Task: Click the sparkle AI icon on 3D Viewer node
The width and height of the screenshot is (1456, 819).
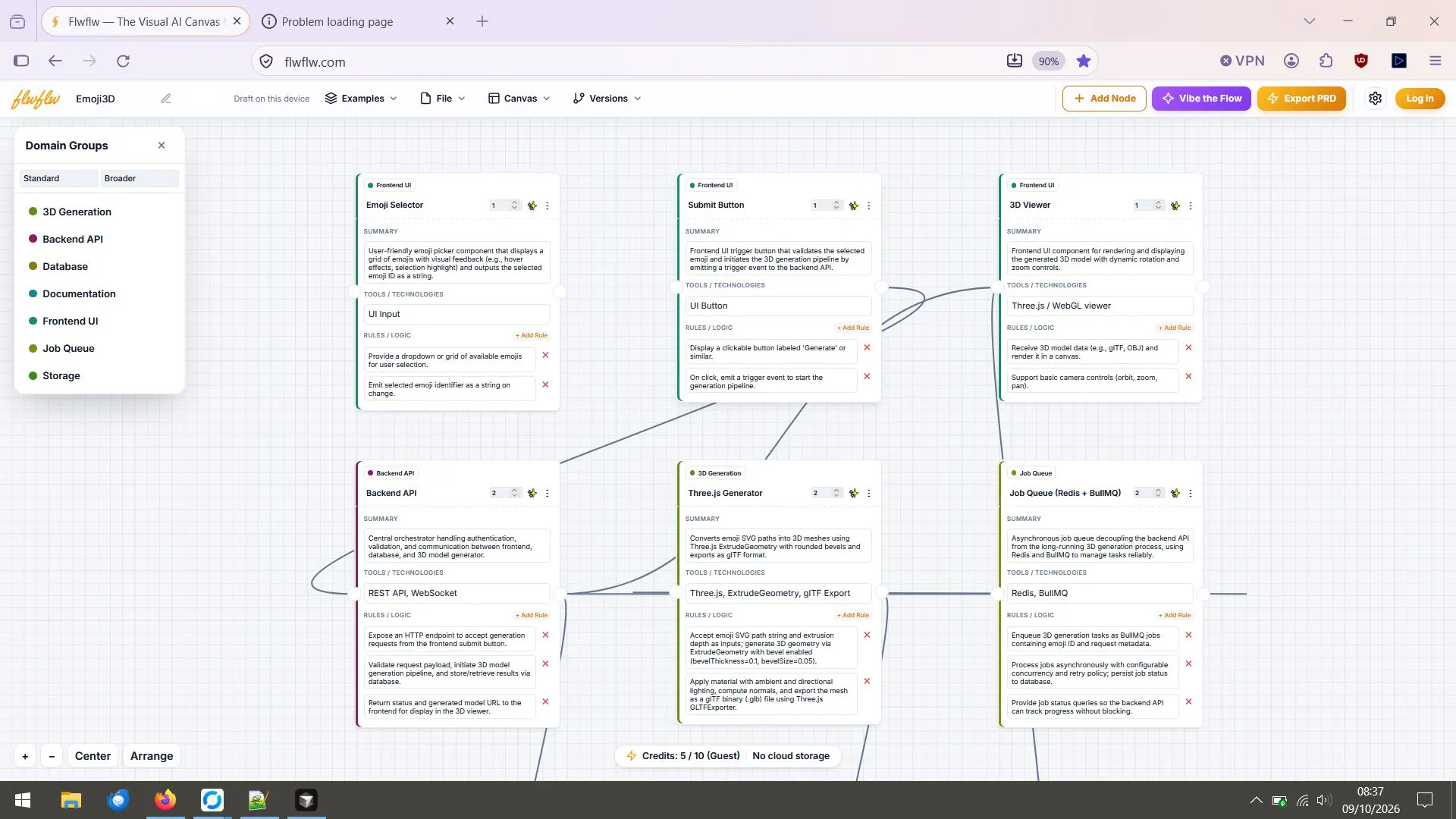Action: (x=1175, y=206)
